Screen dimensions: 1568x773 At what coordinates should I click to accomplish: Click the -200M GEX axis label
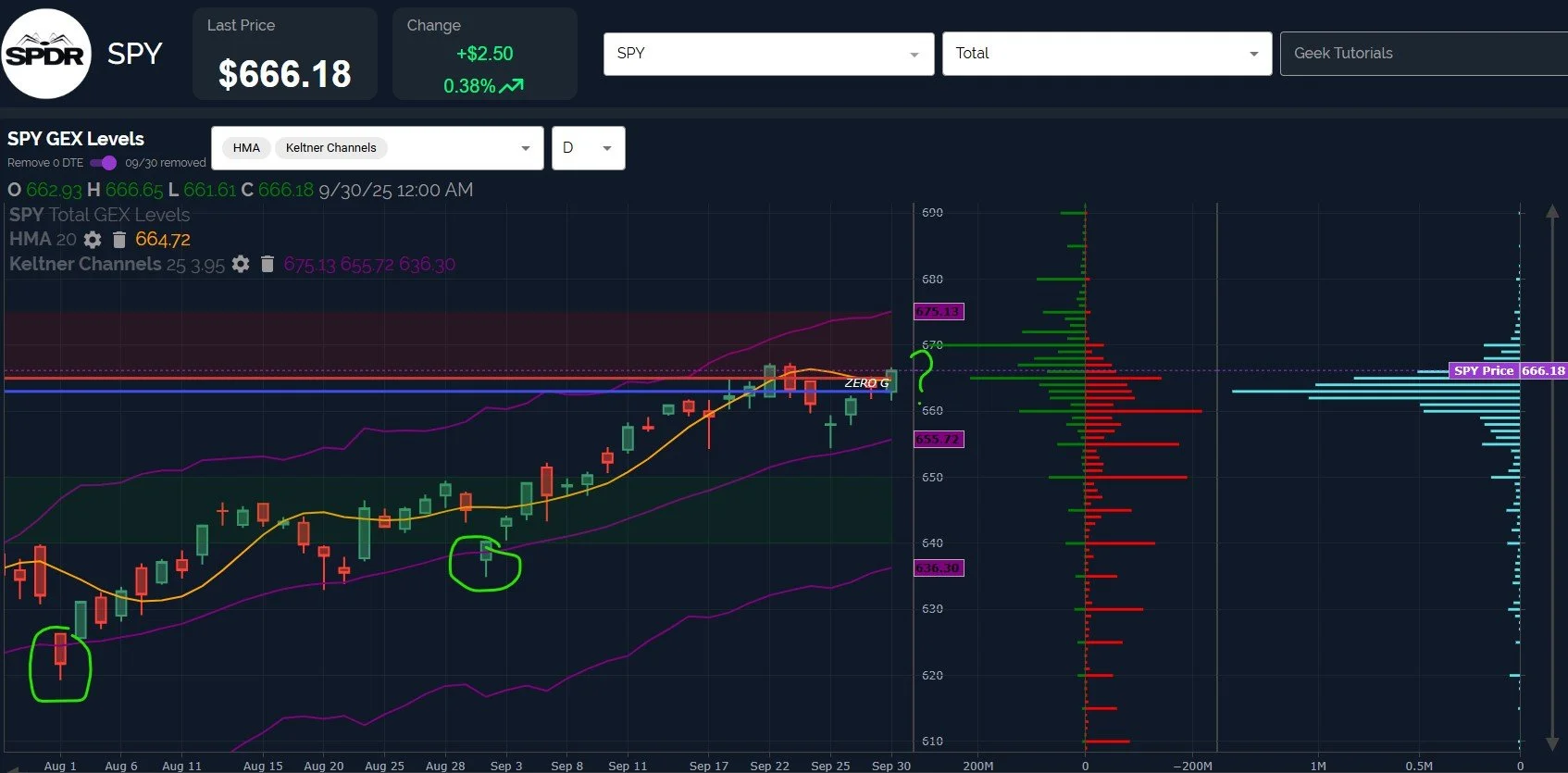pyautogui.click(x=1192, y=766)
